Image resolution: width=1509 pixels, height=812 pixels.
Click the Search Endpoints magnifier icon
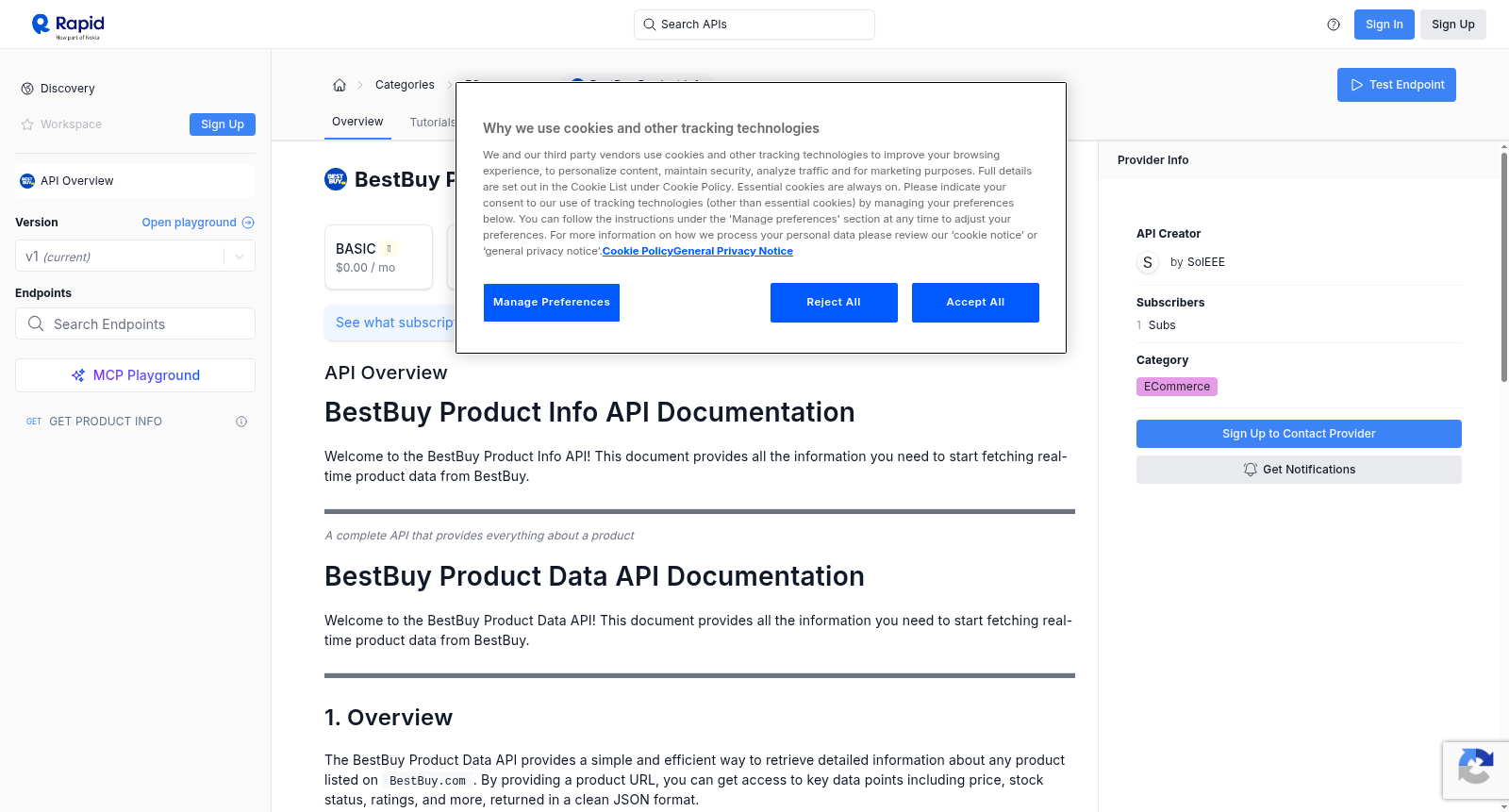(x=36, y=323)
